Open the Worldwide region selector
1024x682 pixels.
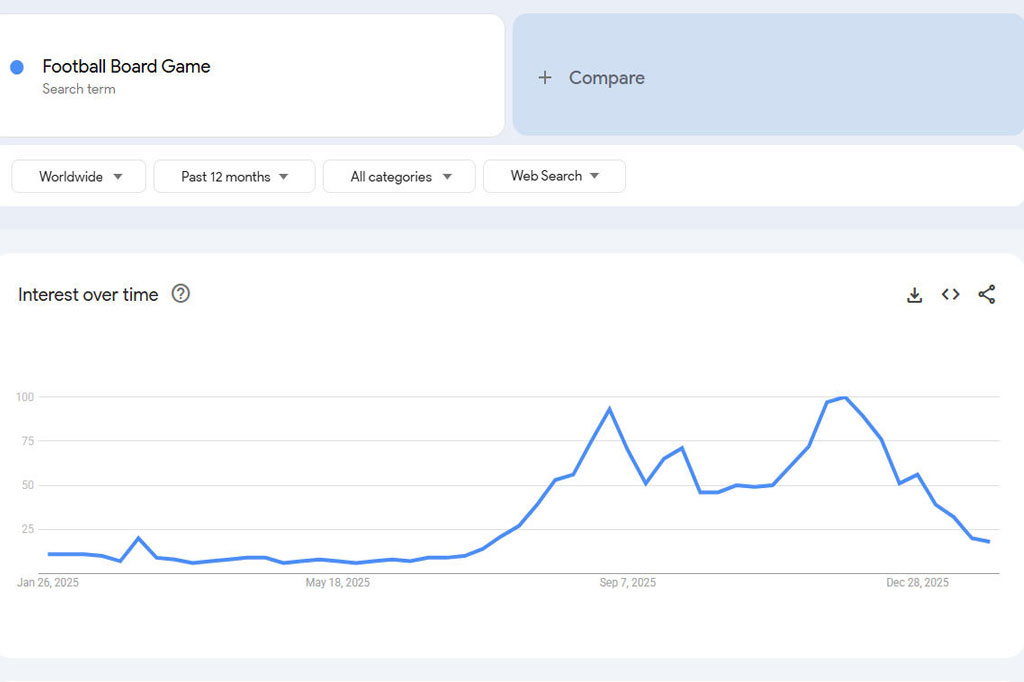(78, 176)
